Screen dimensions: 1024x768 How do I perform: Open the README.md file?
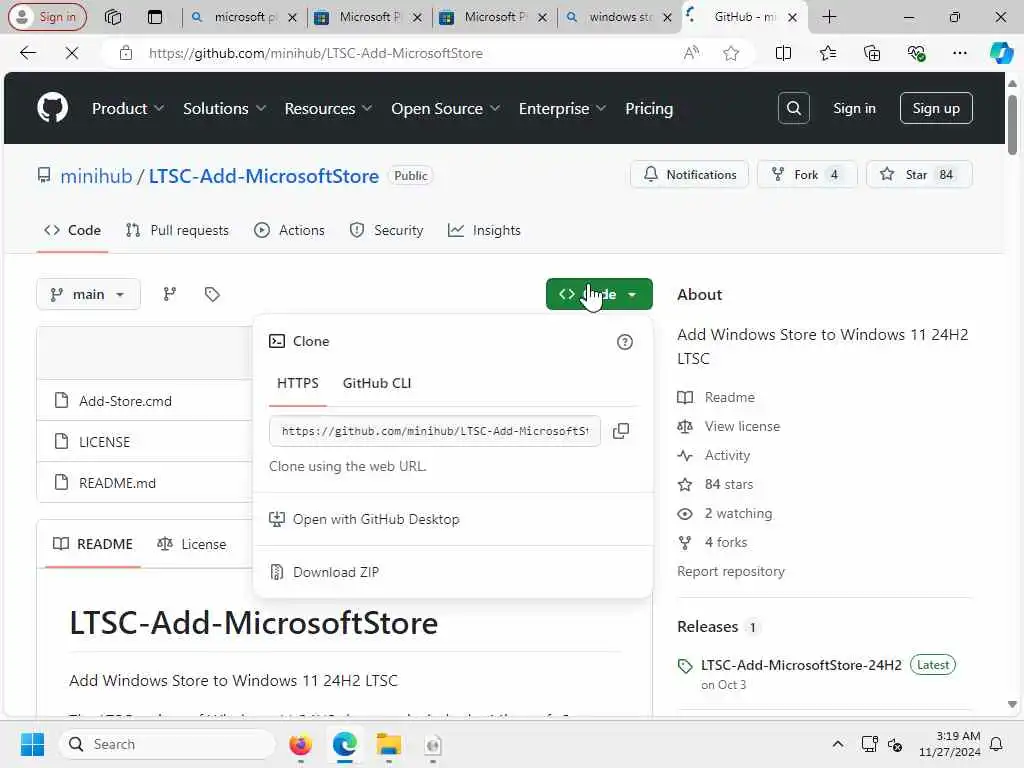click(118, 483)
